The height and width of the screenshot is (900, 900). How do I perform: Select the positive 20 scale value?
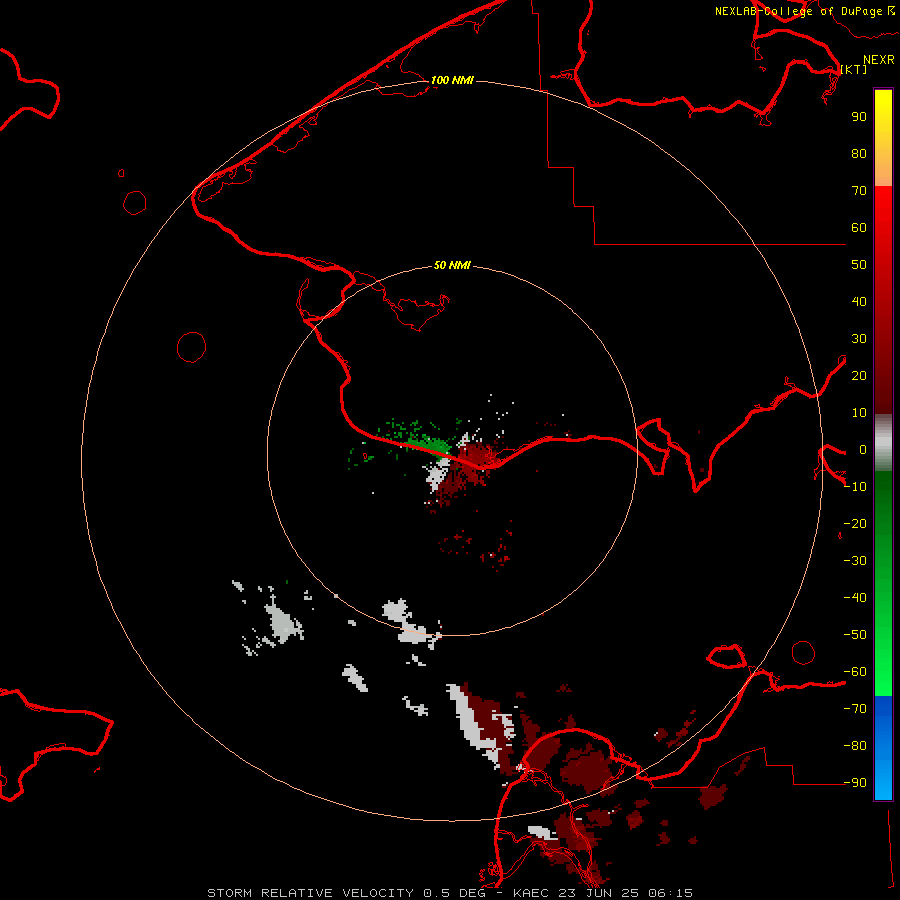pos(859,375)
